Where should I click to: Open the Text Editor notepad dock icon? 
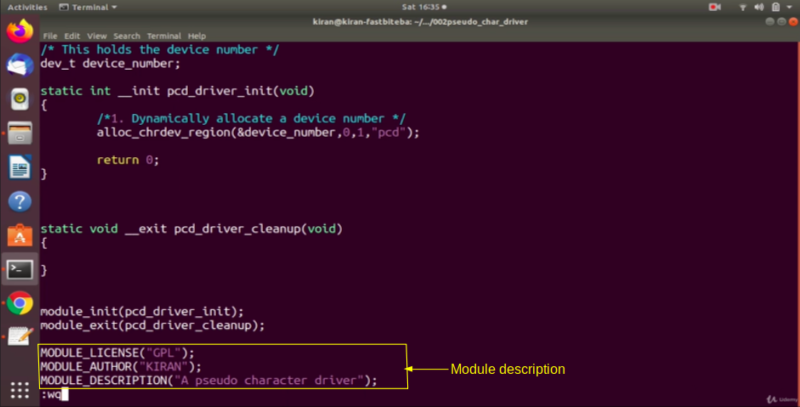(x=19, y=337)
